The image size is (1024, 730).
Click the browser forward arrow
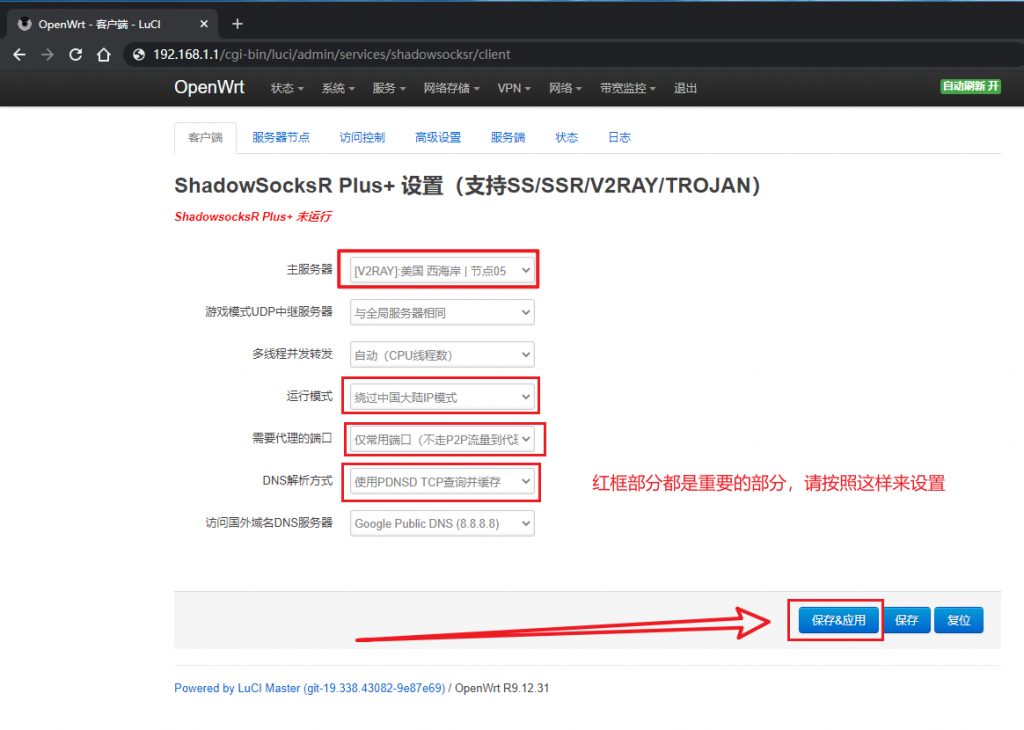48,55
